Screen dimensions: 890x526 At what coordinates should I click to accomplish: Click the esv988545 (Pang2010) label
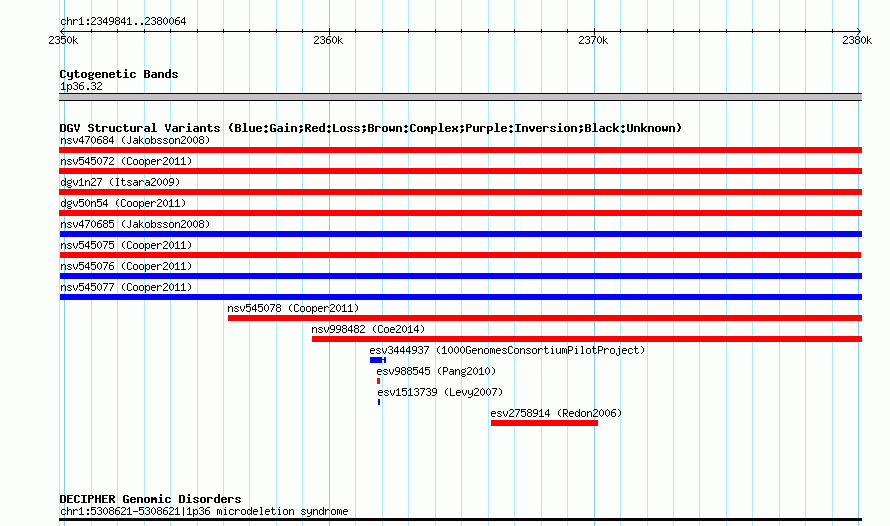436,371
